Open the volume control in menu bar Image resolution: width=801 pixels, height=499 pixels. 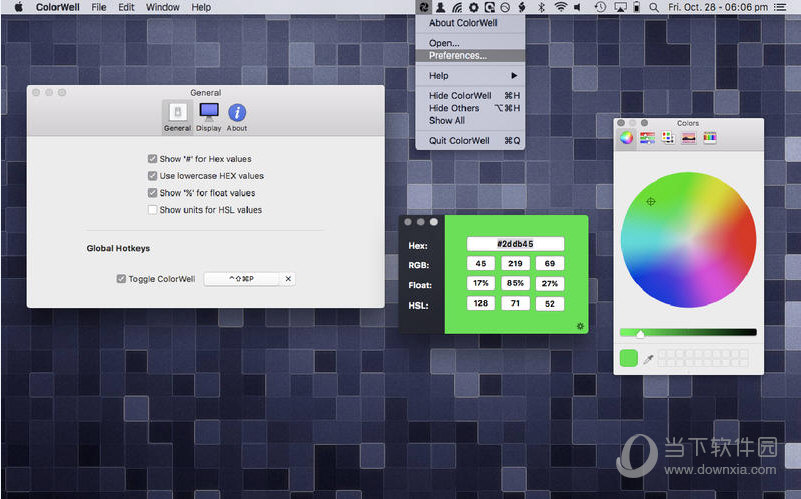tap(578, 7)
